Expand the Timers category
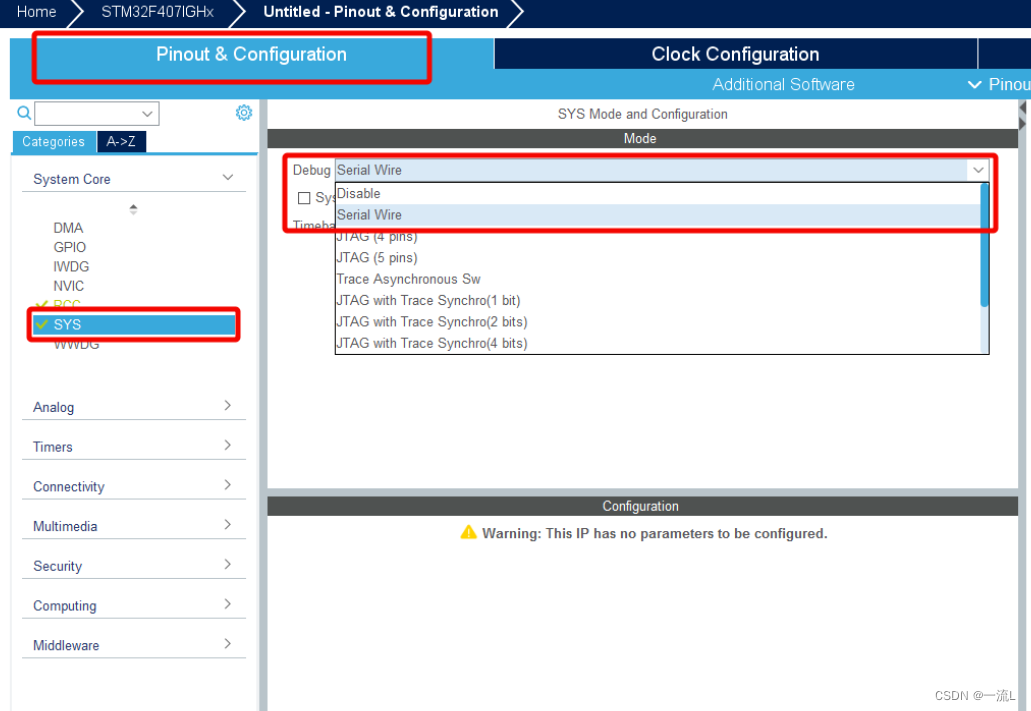The image size is (1031, 711). (228, 445)
